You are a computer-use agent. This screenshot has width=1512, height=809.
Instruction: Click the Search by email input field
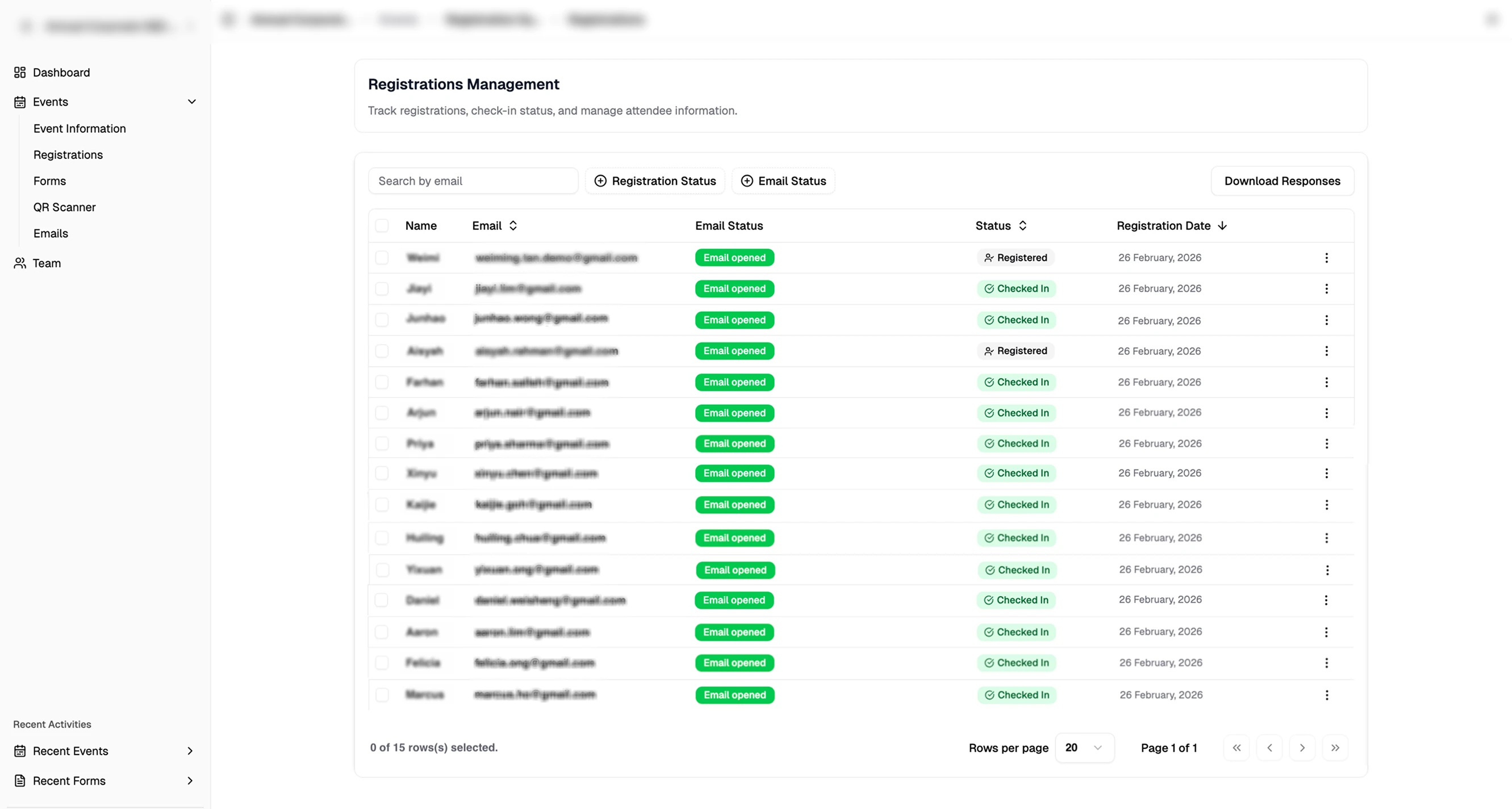pyautogui.click(x=473, y=181)
